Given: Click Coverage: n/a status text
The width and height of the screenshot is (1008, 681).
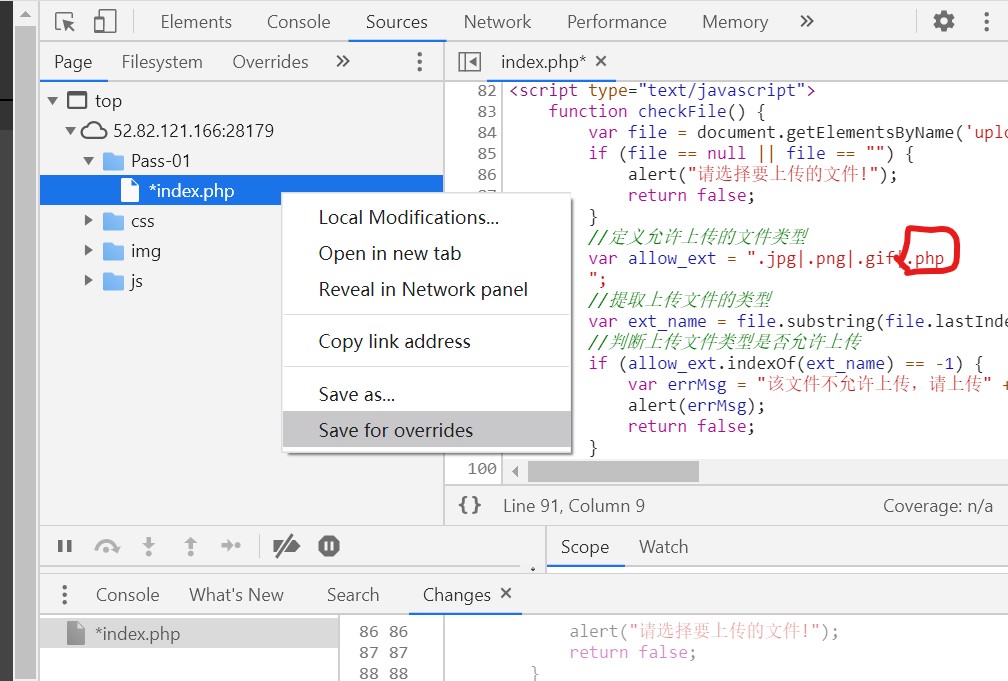Looking at the screenshot, I should click(937, 506).
